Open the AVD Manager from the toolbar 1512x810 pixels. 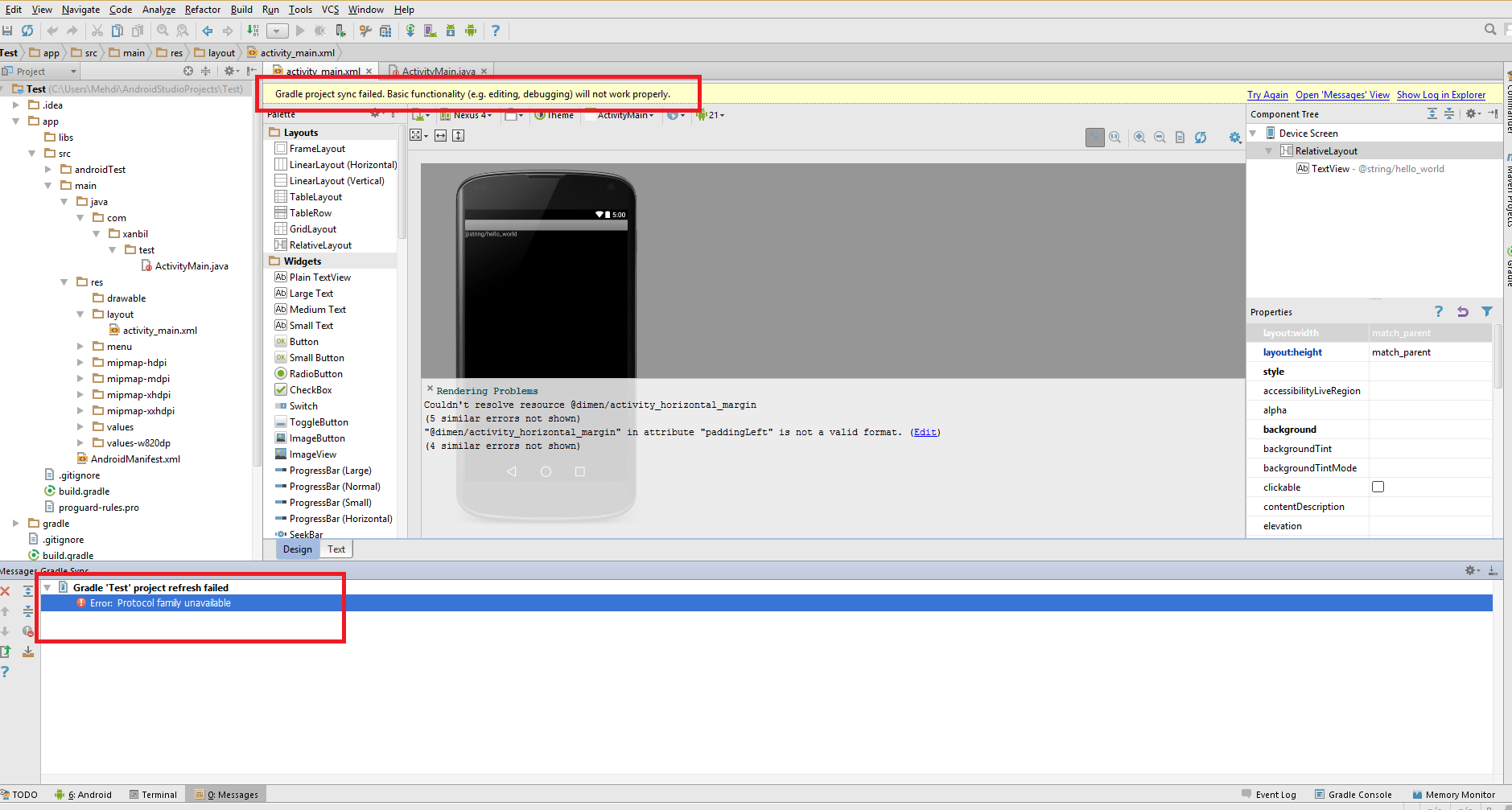[431, 31]
